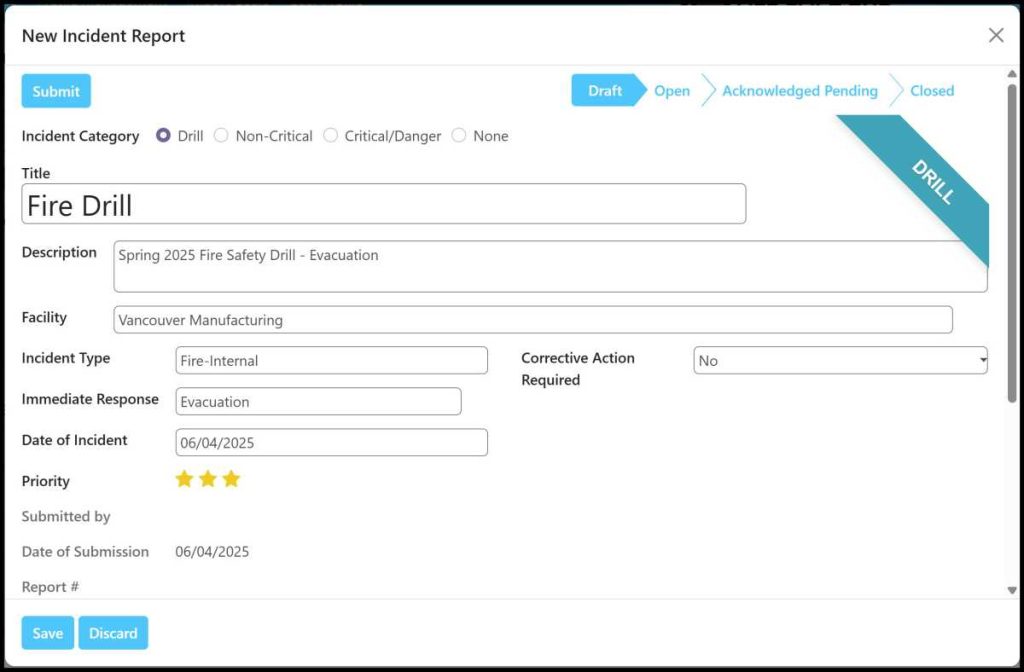
Task: Set priority to two stars
Action: (x=208, y=480)
